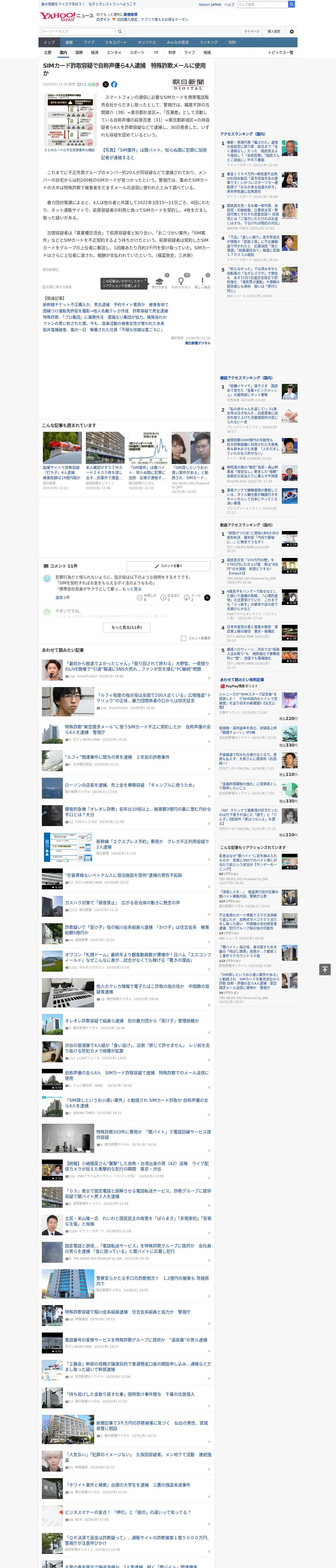Select the 速報 navigation tab
The width and height of the screenshot is (336, 1568).
pyautogui.click(x=69, y=43)
